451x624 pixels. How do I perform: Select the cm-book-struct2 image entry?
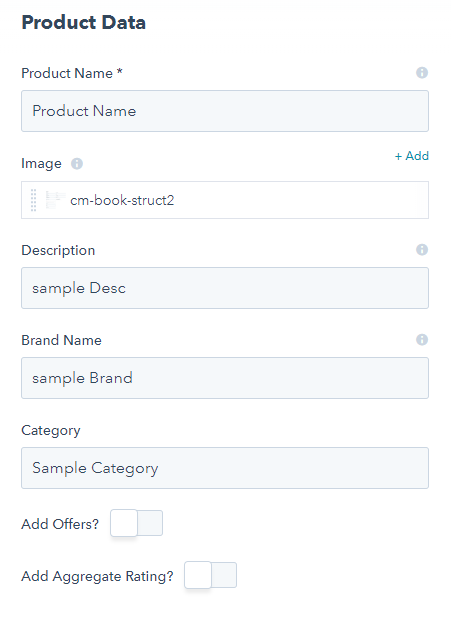[225, 200]
